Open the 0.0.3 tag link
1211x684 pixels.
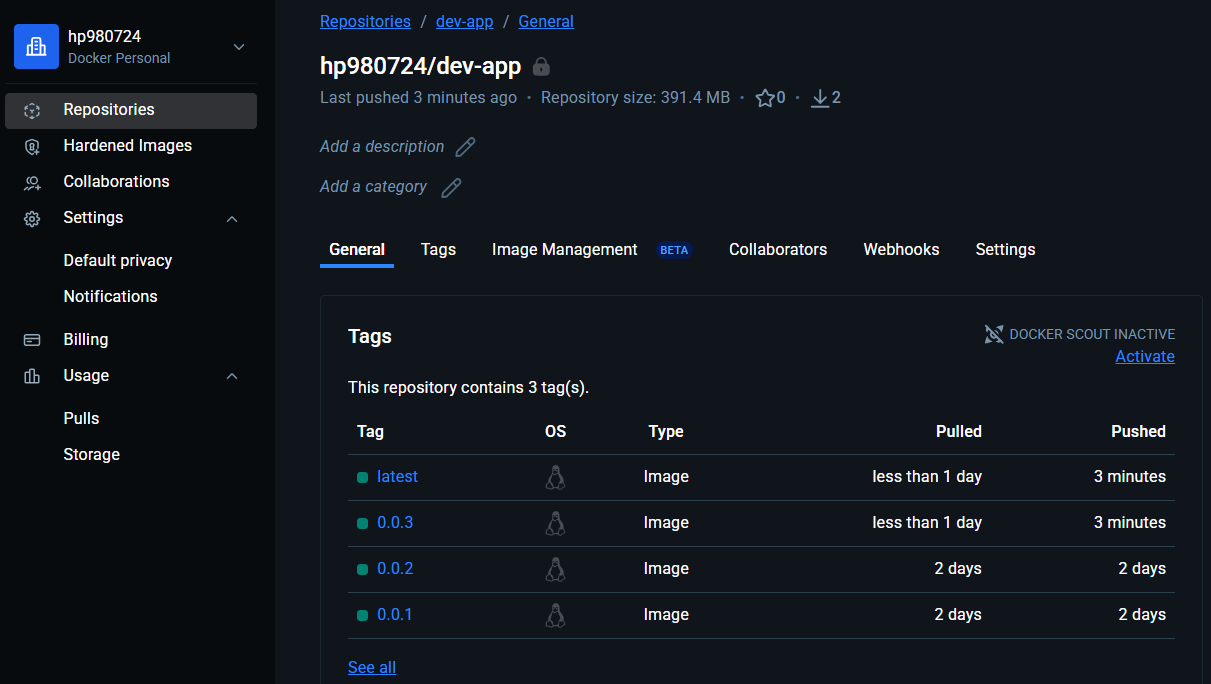tap(395, 523)
